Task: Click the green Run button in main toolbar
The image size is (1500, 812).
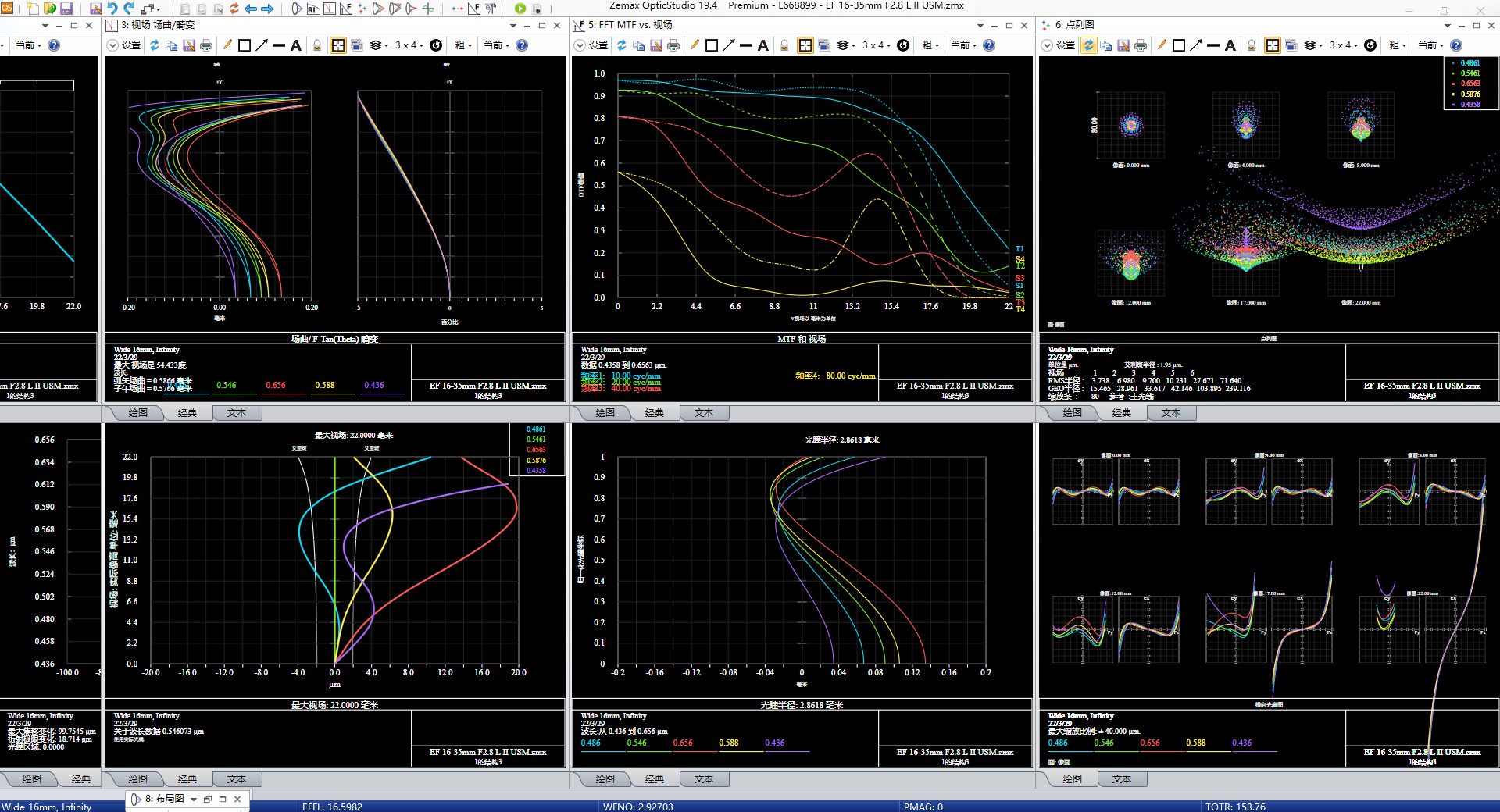Action: pyautogui.click(x=520, y=9)
